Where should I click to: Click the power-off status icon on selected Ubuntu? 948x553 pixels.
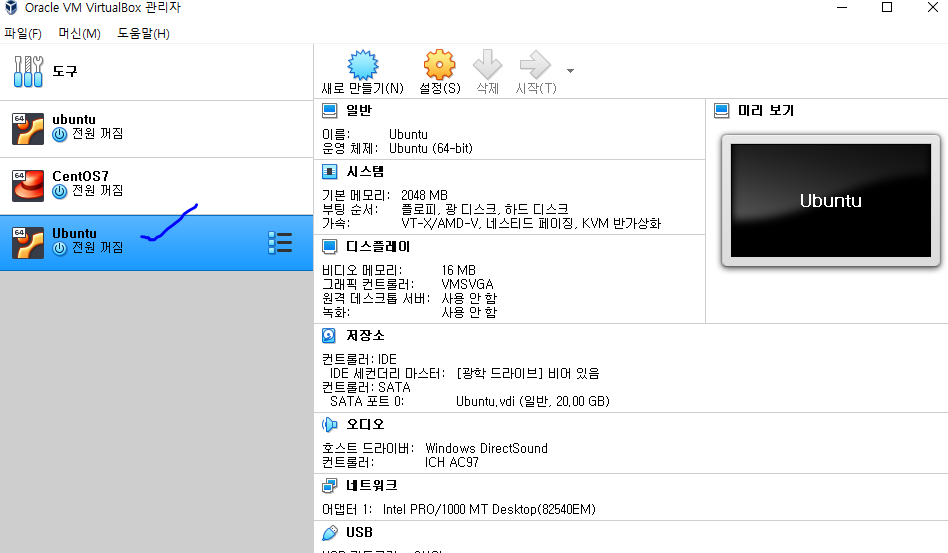click(59, 248)
